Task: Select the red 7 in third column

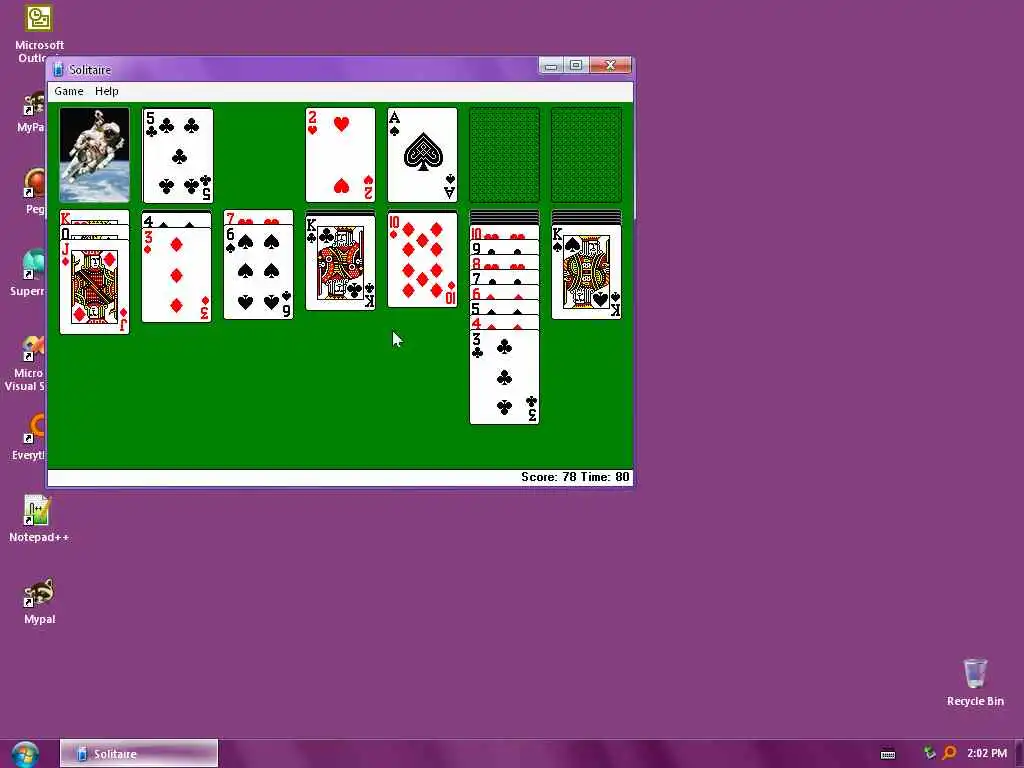Action: coord(259,217)
